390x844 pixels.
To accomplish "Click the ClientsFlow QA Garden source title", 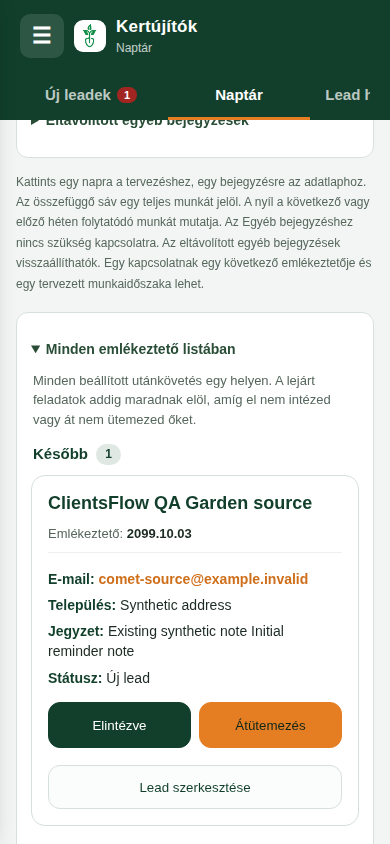I will click(180, 503).
